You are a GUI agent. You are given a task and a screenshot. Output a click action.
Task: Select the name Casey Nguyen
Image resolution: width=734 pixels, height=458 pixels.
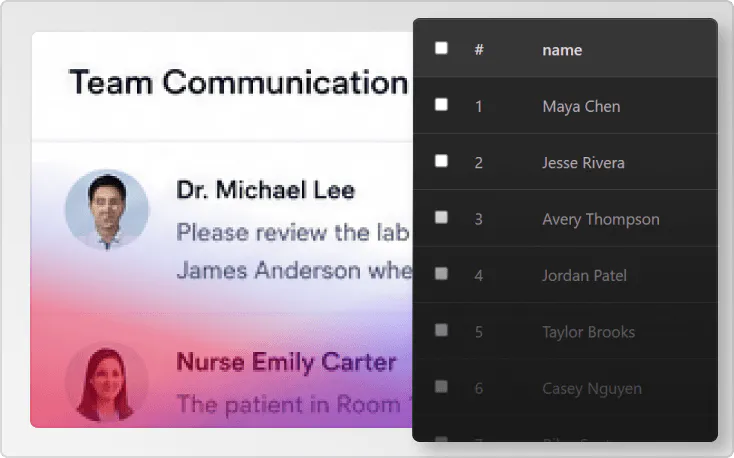(592, 389)
